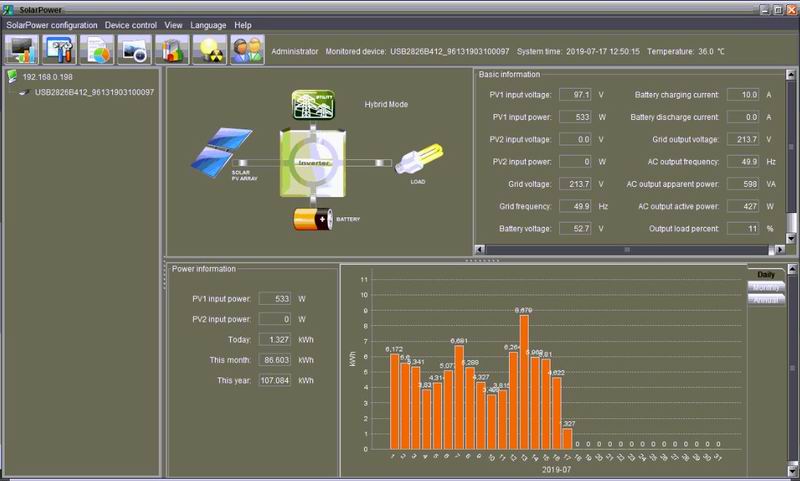Click the 2019-07 chart axis label
The width and height of the screenshot is (800, 481).
(556, 469)
